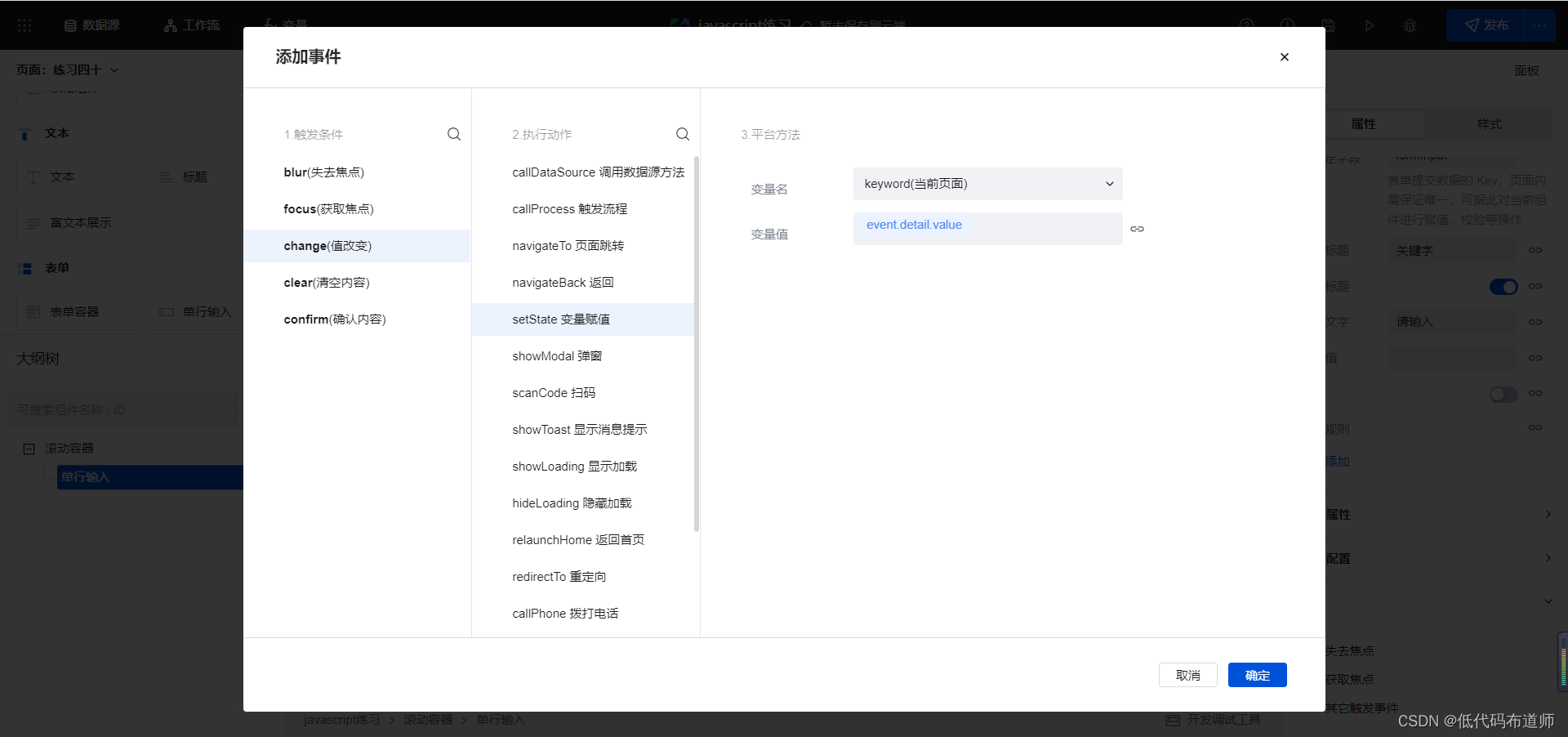Image resolution: width=1568 pixels, height=737 pixels.
Task: Click the search icon in execute actions column
Action: click(x=683, y=134)
